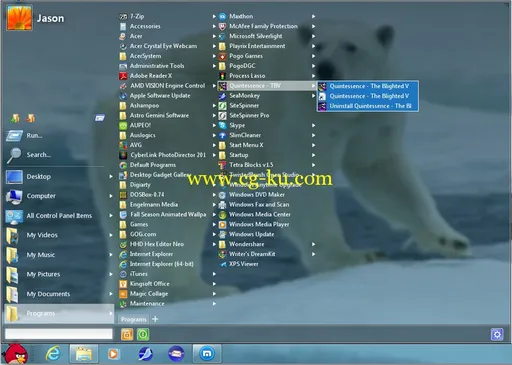Expand the My Documents submenu arrow
Image resolution: width=512 pixels, height=365 pixels.
111,294
